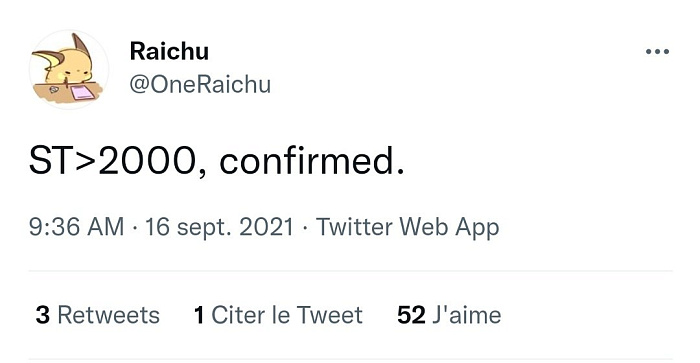Click the ST>2000 portion of the tweet
700x363 pixels.
click(x=112, y=161)
